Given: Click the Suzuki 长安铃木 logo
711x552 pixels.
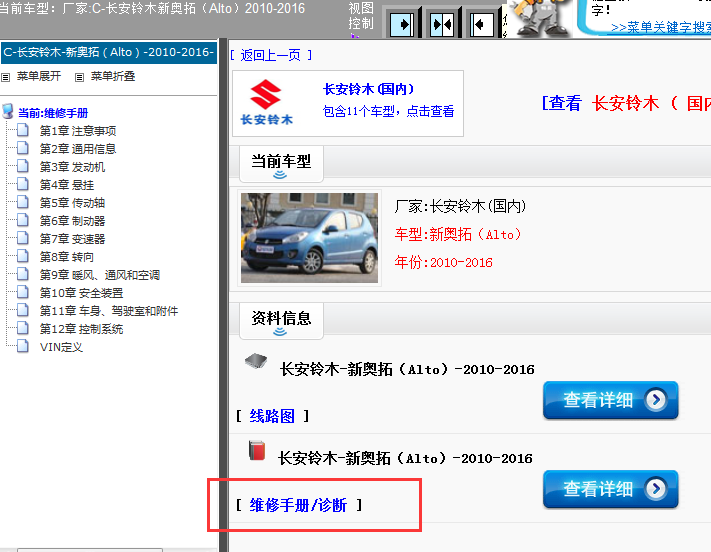Looking at the screenshot, I should coord(266,103).
